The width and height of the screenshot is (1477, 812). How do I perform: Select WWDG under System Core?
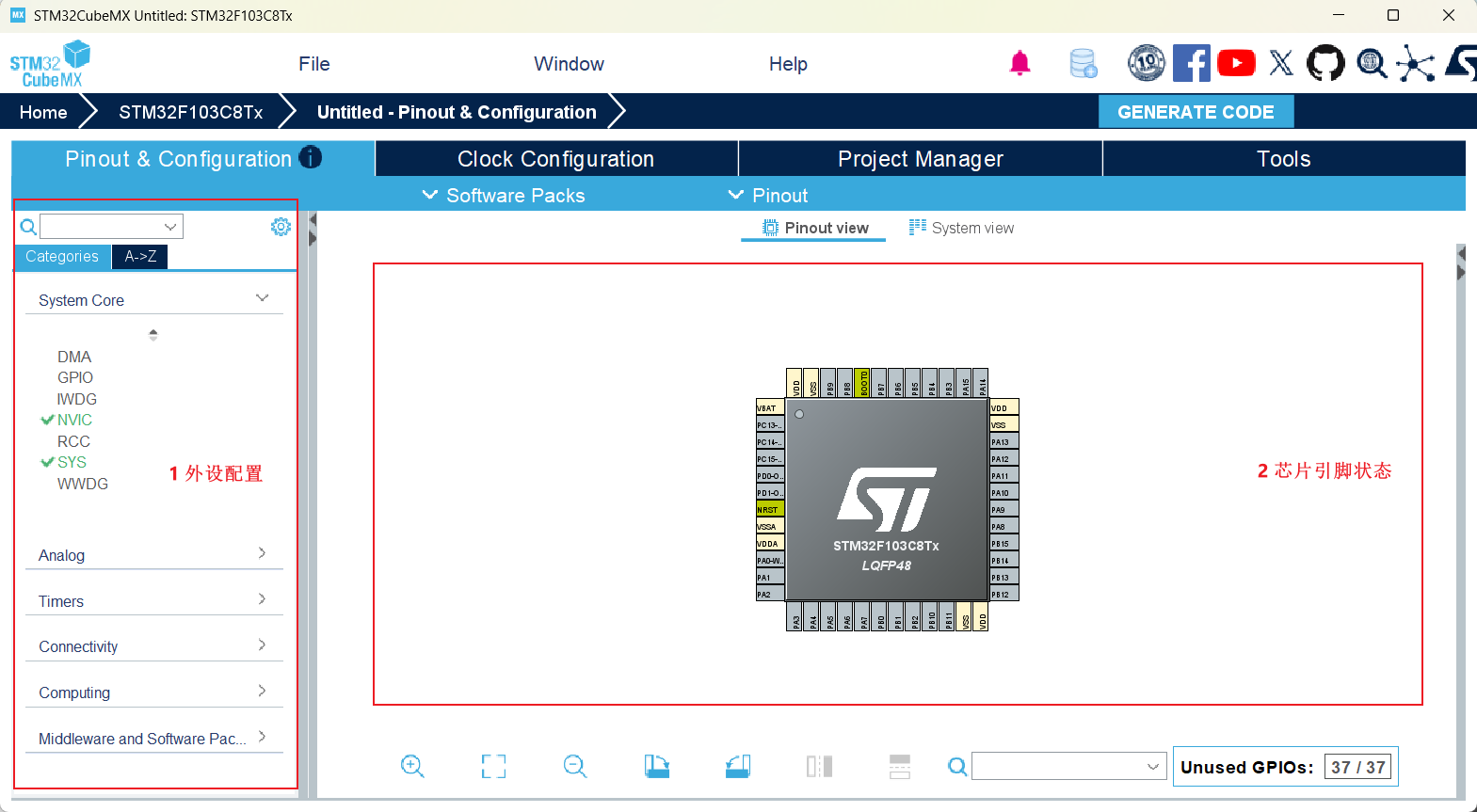coord(83,484)
